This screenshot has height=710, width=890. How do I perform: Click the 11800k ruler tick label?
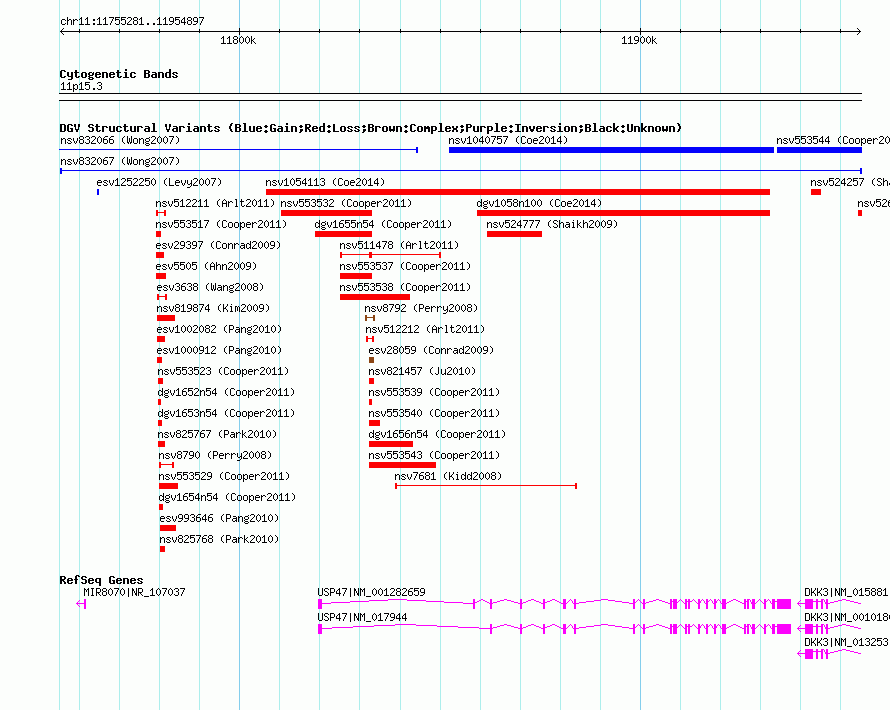pyautogui.click(x=238, y=40)
